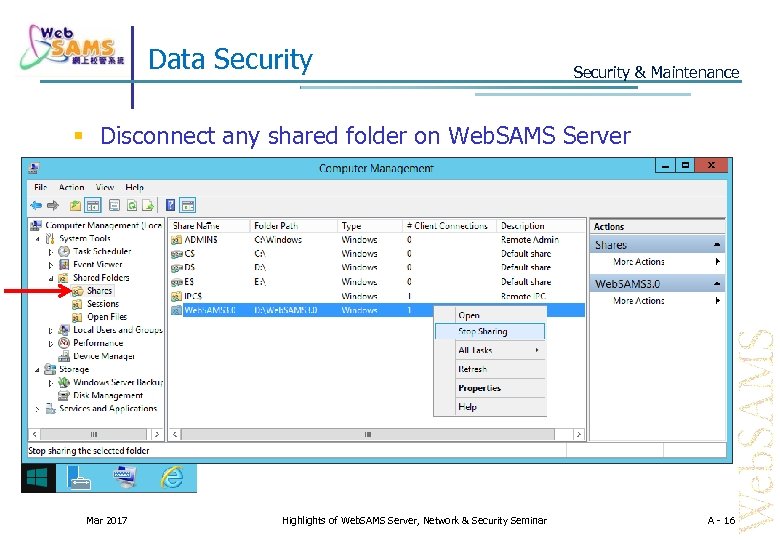
Task: Sort by the Share Name column header
Action: pos(209,226)
